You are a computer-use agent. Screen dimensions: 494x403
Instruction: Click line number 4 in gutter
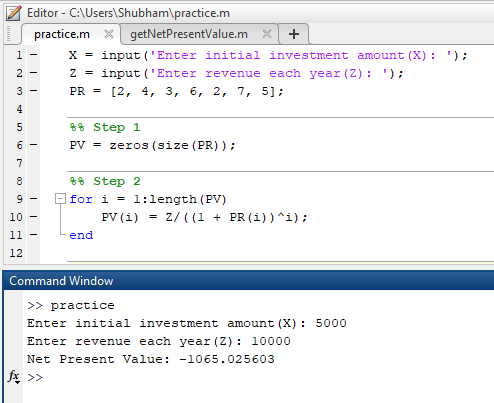pos(19,109)
